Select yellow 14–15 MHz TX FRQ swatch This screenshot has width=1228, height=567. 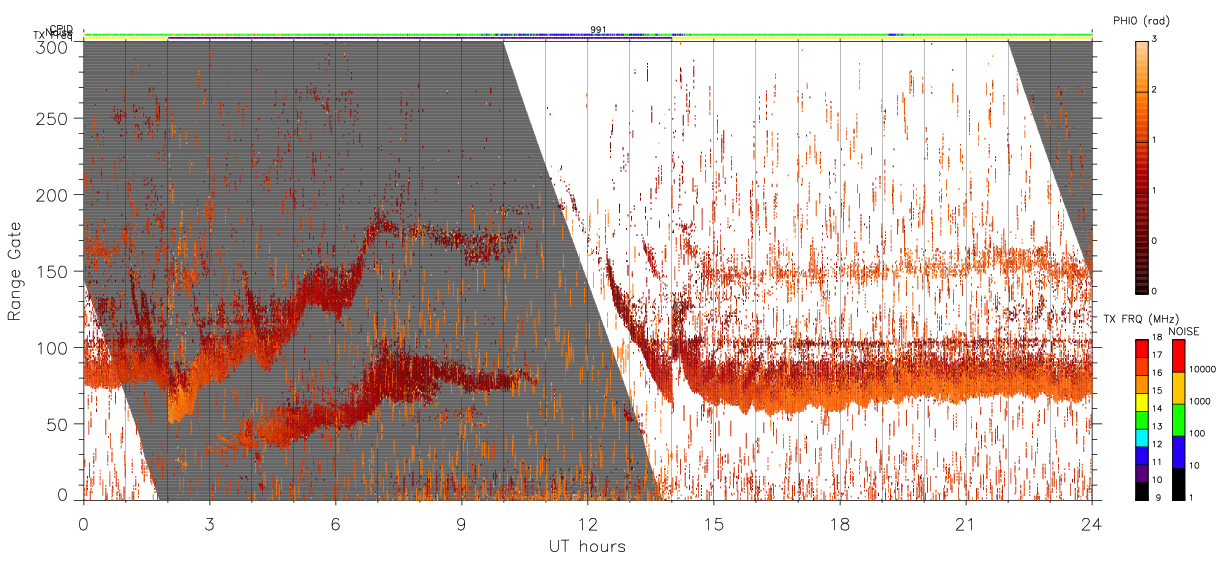(x=1142, y=402)
